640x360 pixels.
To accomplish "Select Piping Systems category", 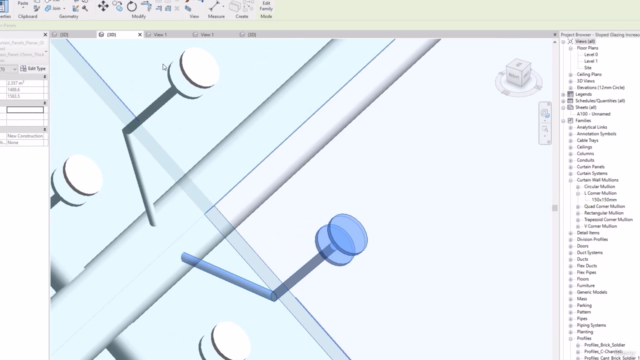I will point(591,325).
